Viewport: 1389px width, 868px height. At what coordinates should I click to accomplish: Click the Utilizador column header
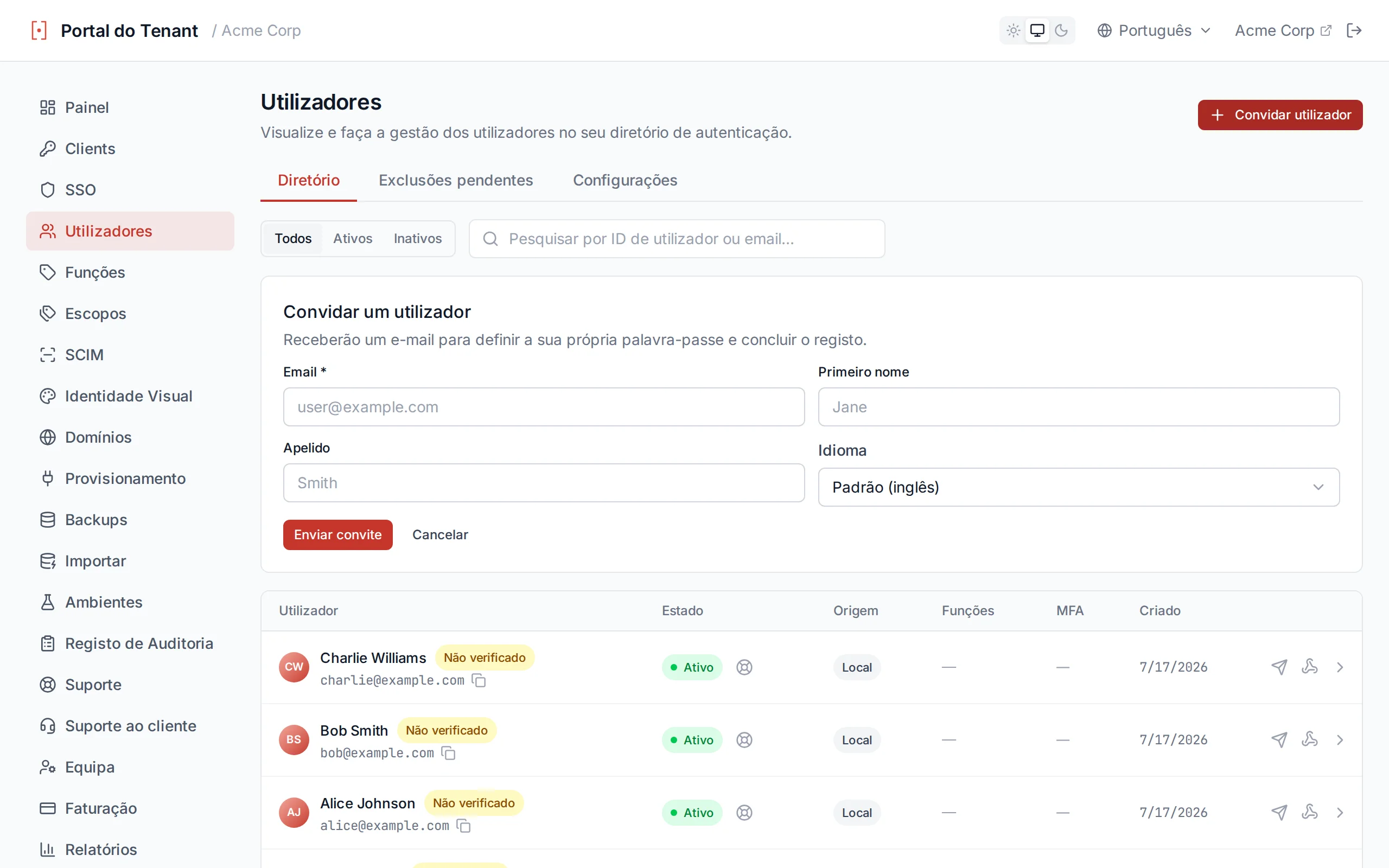tap(308, 611)
